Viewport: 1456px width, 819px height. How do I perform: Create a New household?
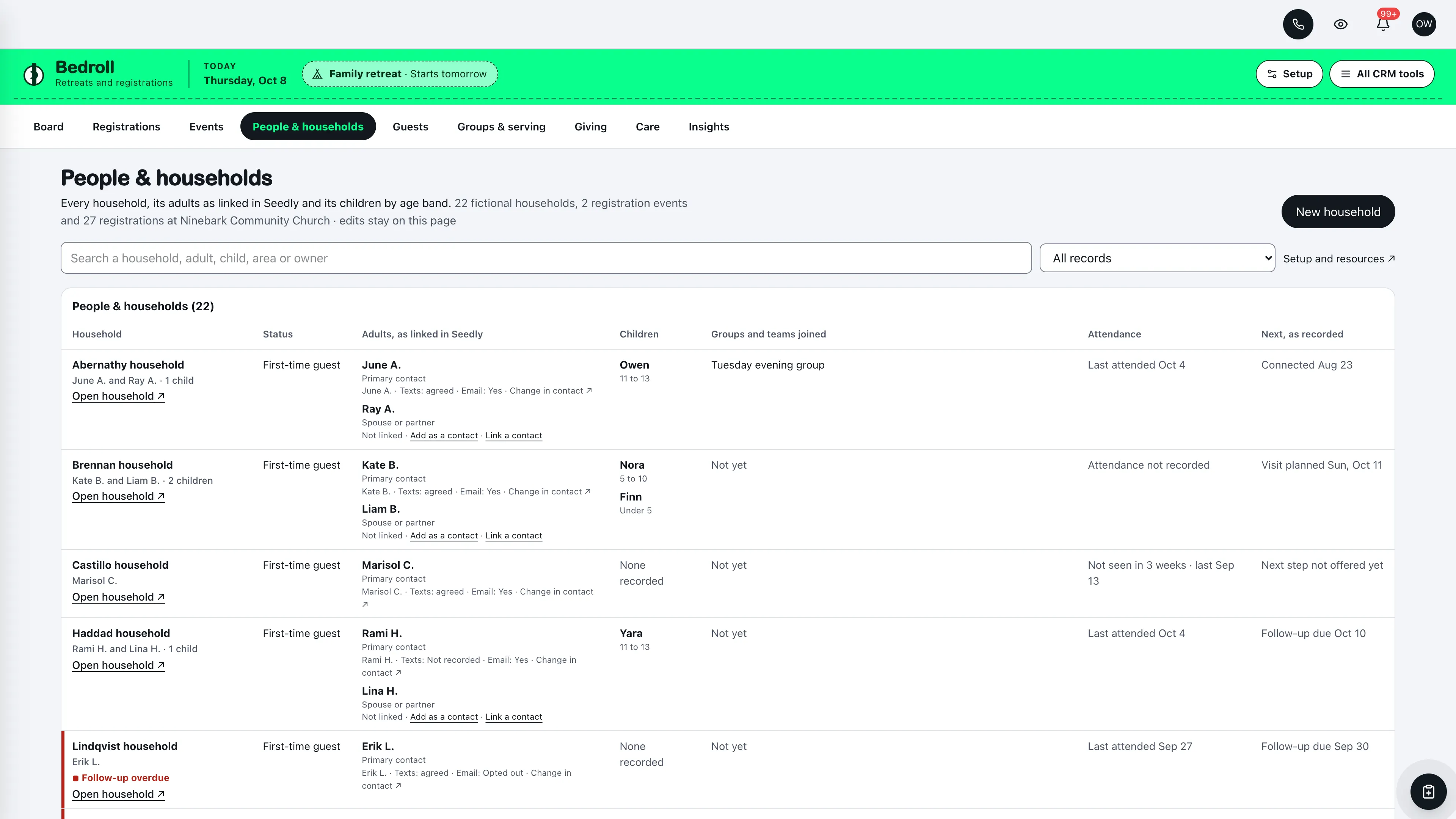(x=1338, y=212)
